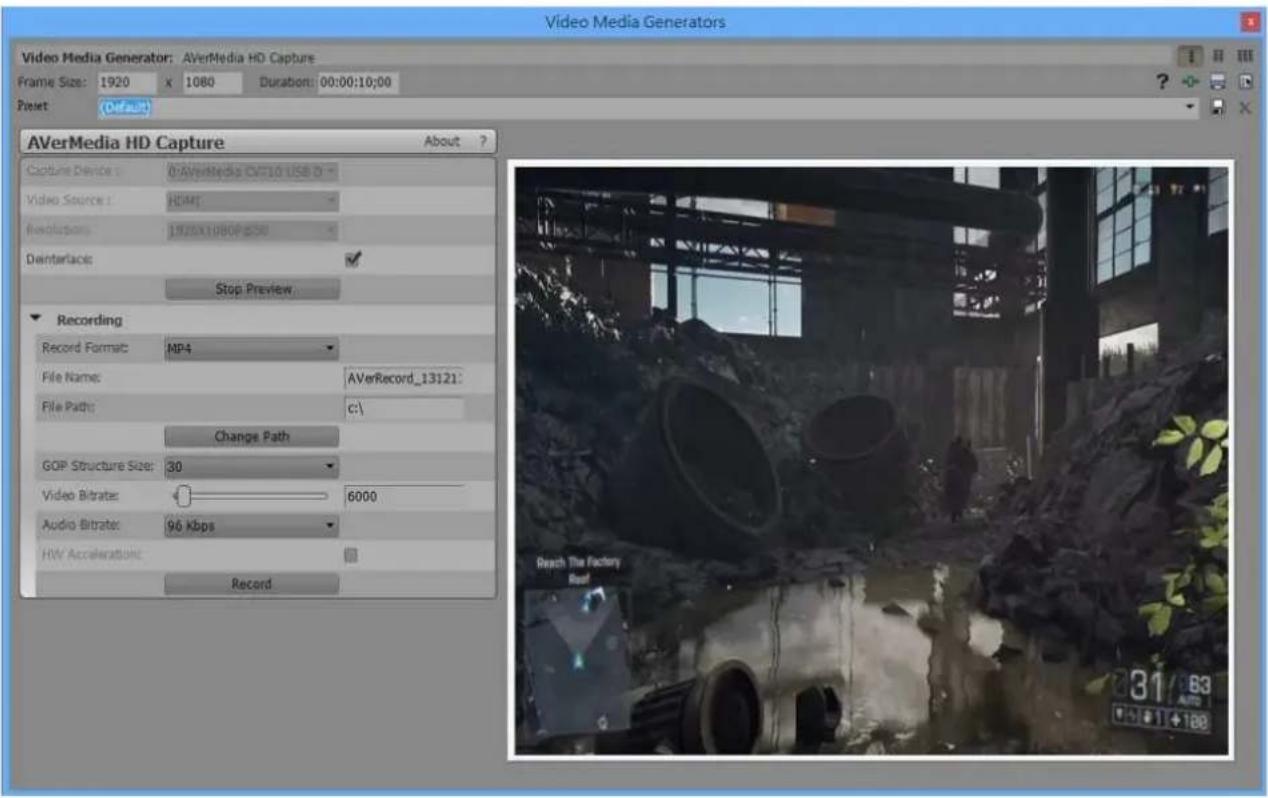Open the Video Source dropdown
This screenshot has width=1268, height=798.
point(251,201)
